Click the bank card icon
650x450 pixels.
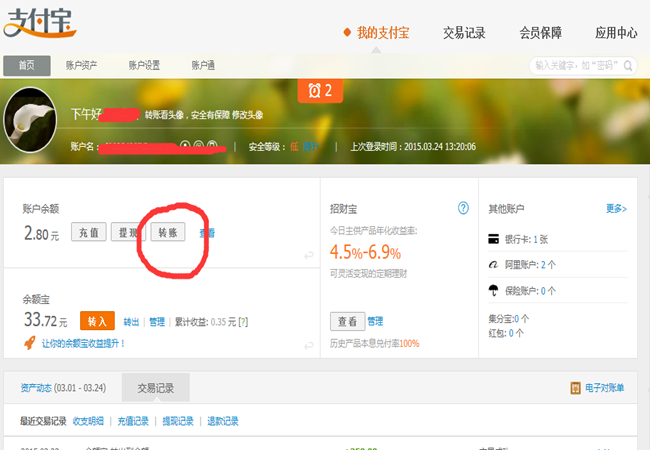pyautogui.click(x=493, y=239)
